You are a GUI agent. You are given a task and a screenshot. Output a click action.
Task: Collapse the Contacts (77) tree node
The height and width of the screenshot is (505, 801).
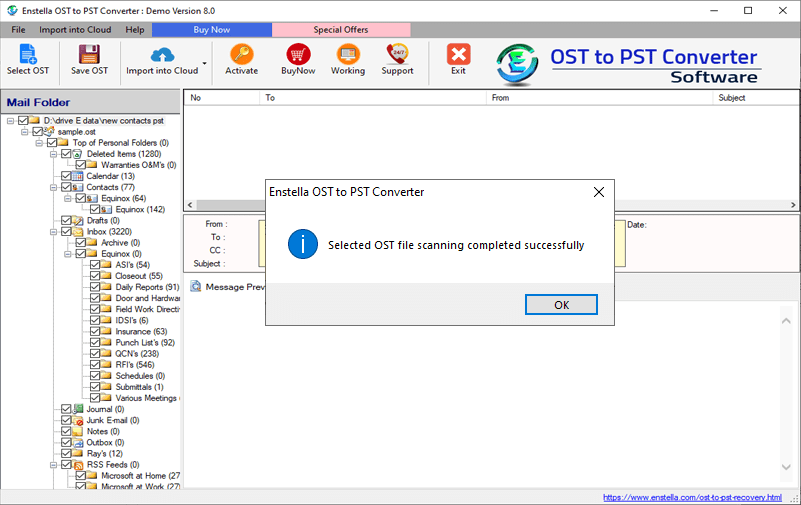[52, 187]
